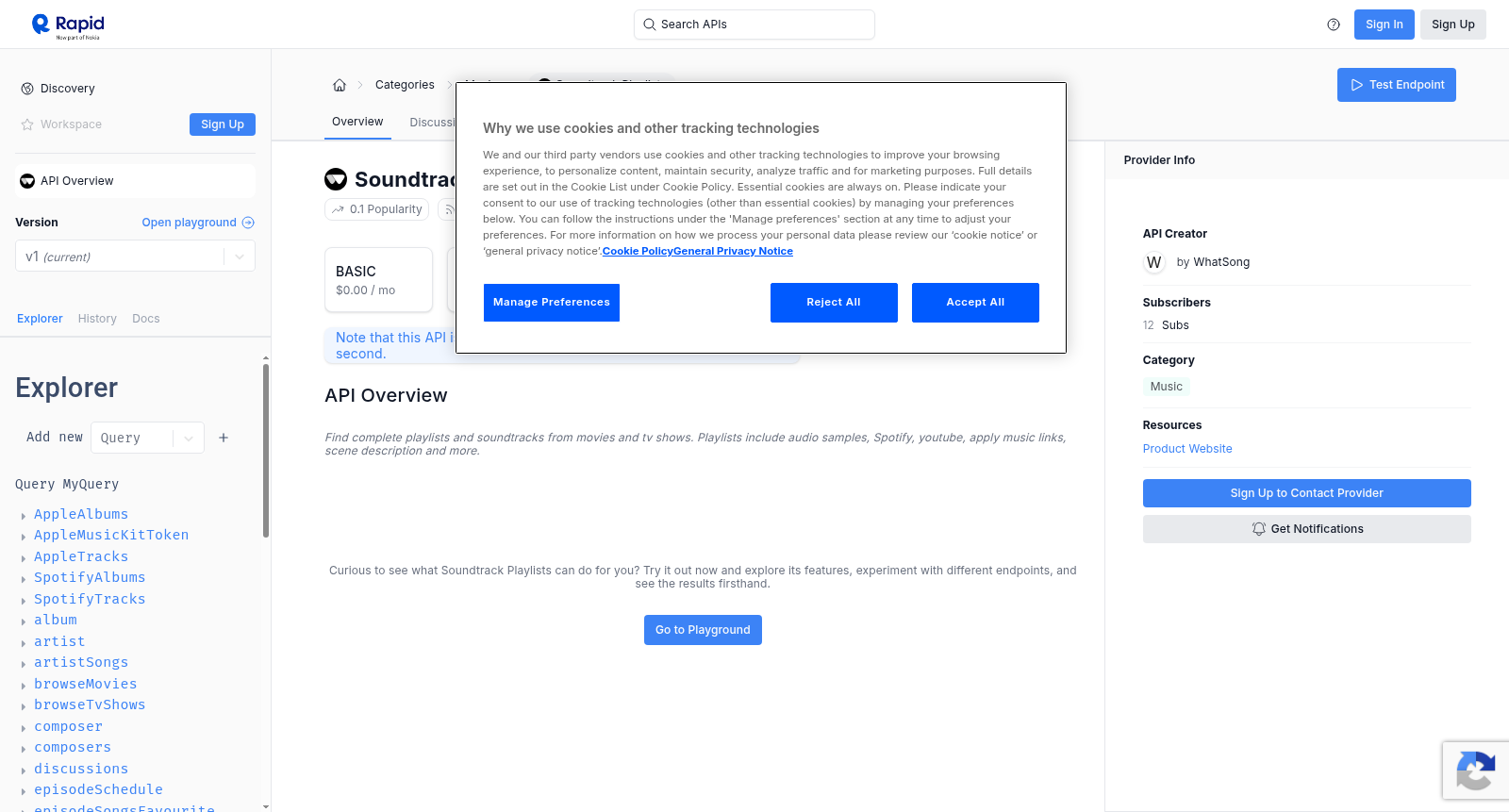This screenshot has width=1509, height=812.
Task: Switch to the History tab
Action: click(x=97, y=319)
